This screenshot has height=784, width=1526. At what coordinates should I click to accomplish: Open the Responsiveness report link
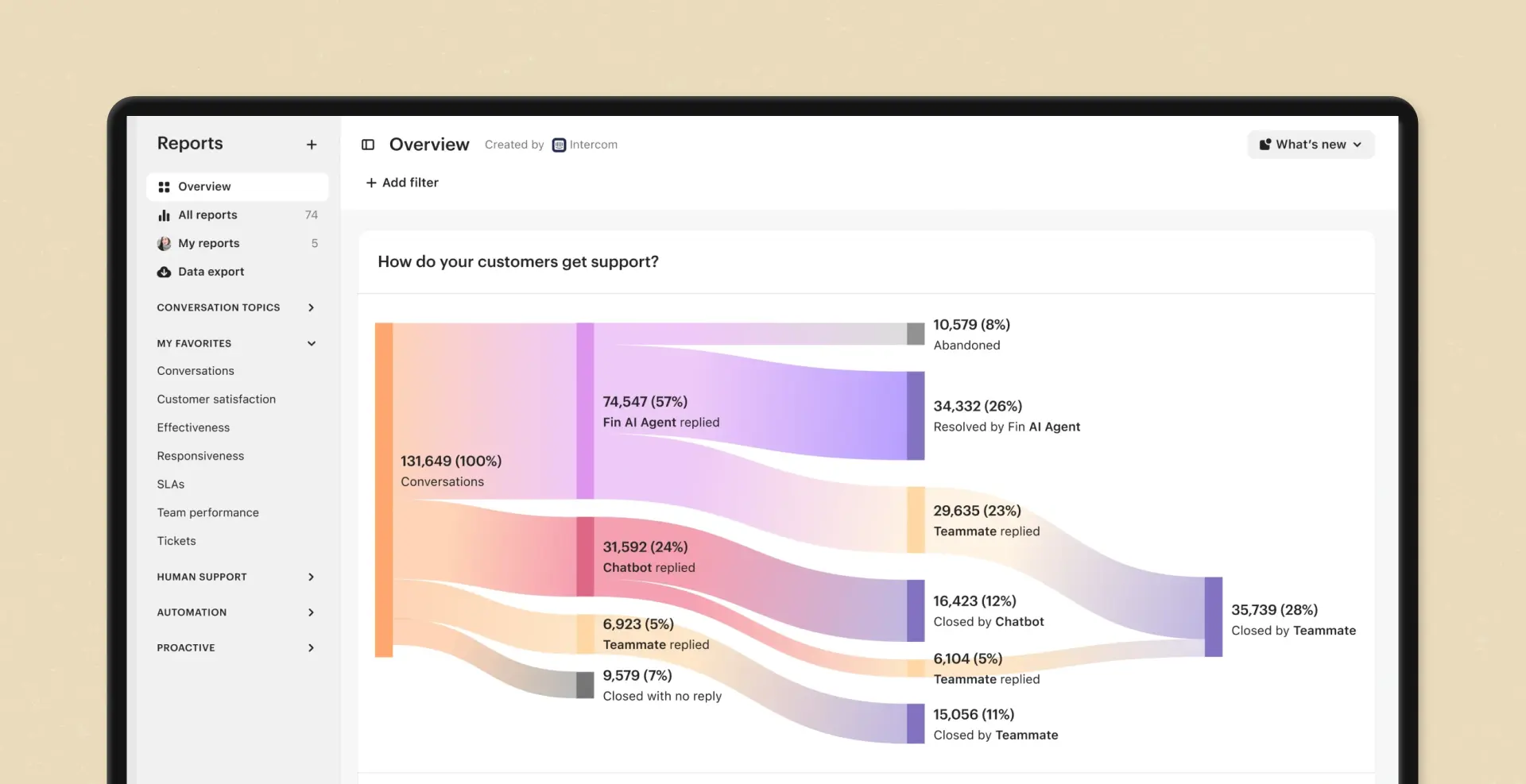[x=200, y=456]
